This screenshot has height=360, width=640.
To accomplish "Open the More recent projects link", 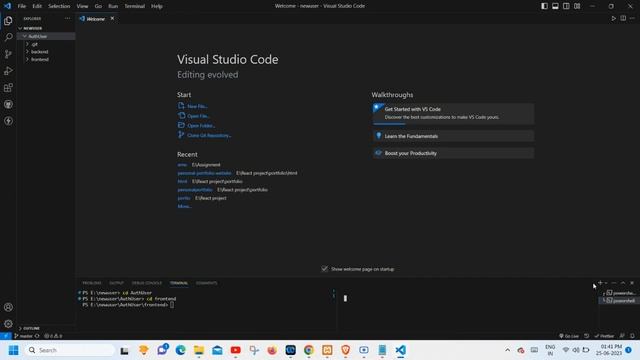I will pos(184,206).
